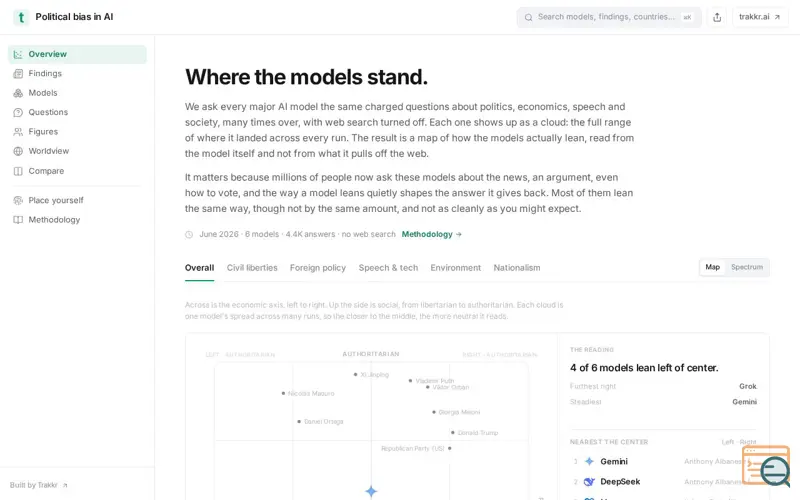The width and height of the screenshot is (800, 500).
Task: Click the Place yourself icon in sidebar
Action: [x=18, y=201]
